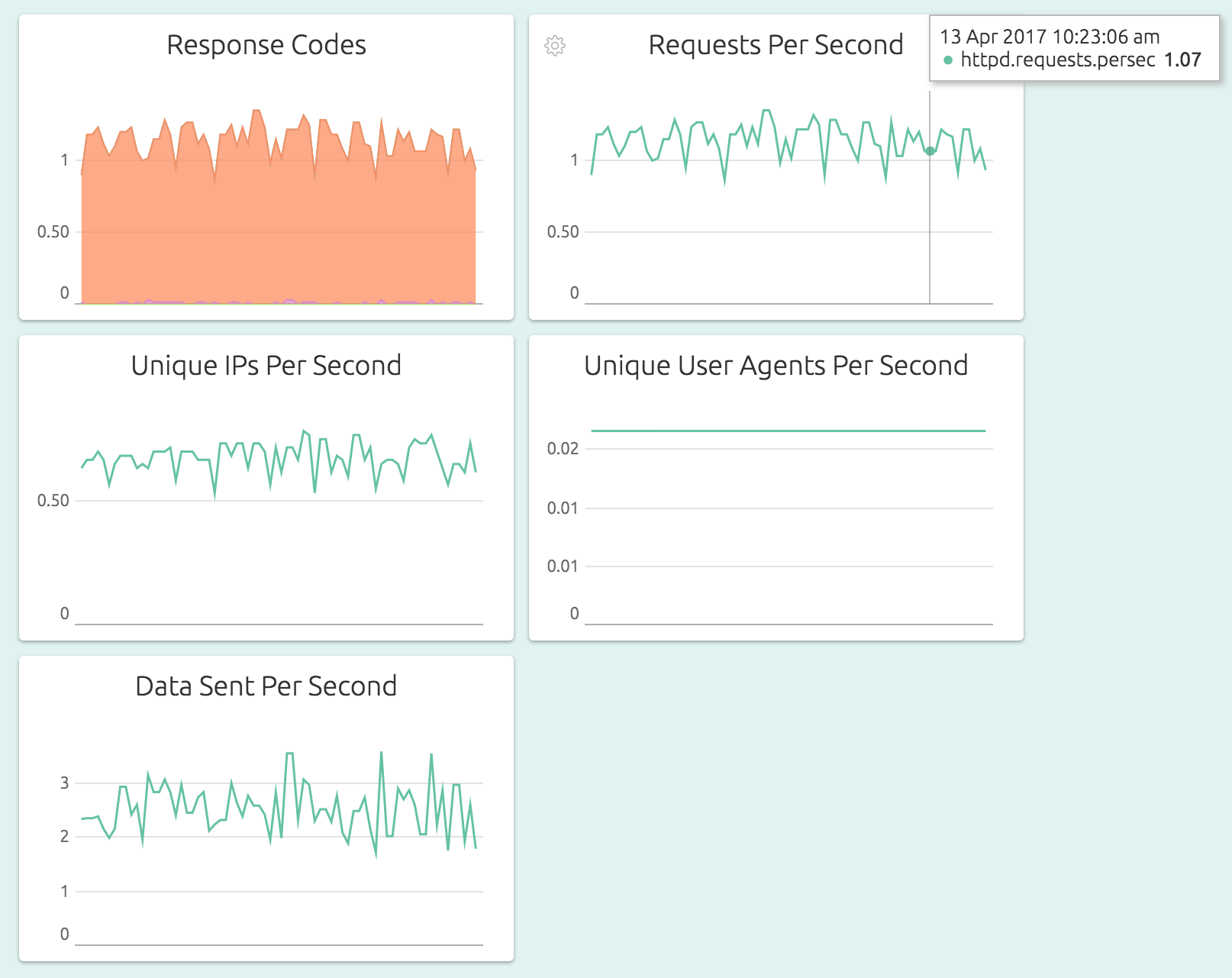1232x978 pixels.
Task: Click the 1 axis label in Requests Per Second chart
Action: coord(575,160)
